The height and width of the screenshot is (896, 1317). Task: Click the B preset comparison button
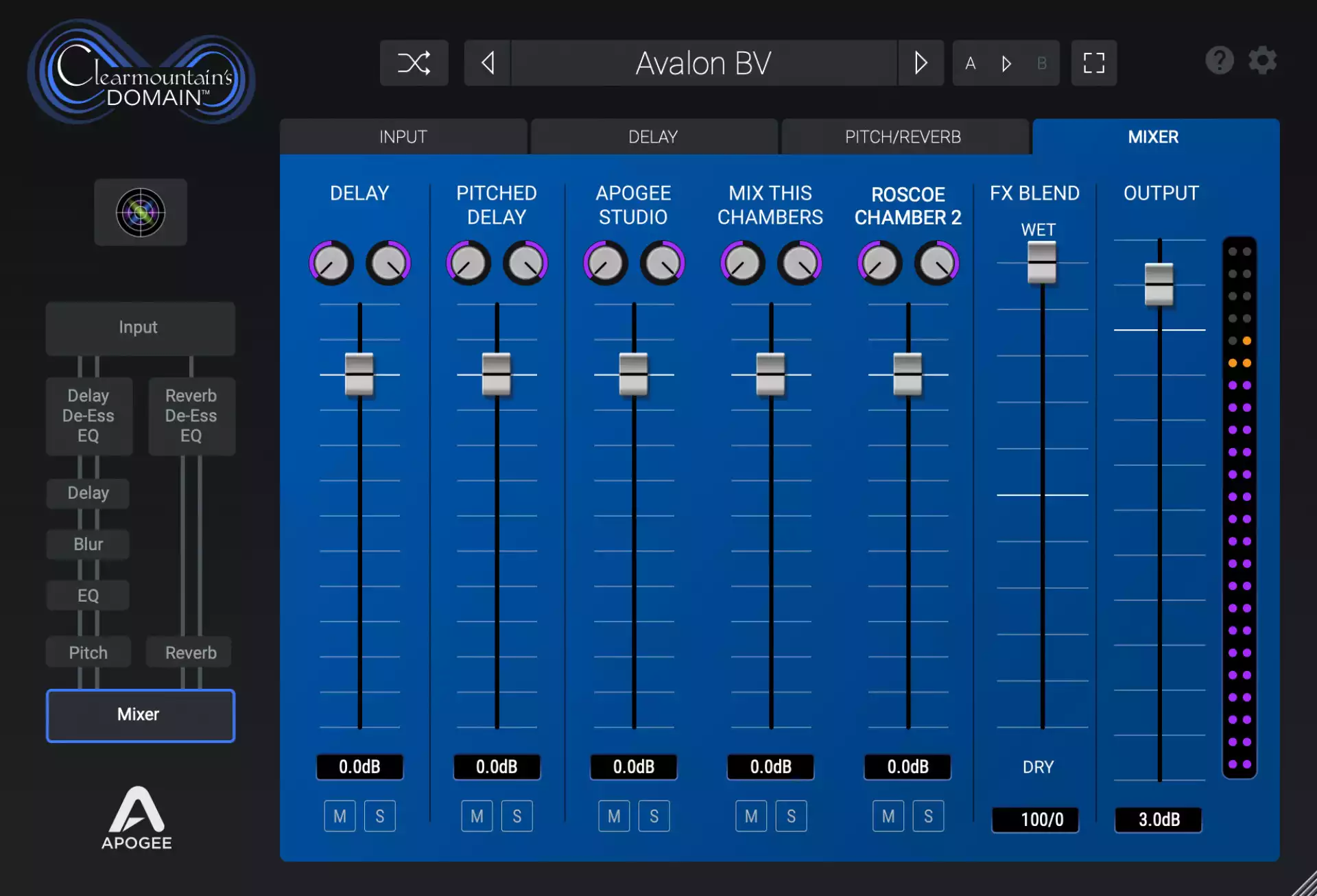tap(1041, 63)
